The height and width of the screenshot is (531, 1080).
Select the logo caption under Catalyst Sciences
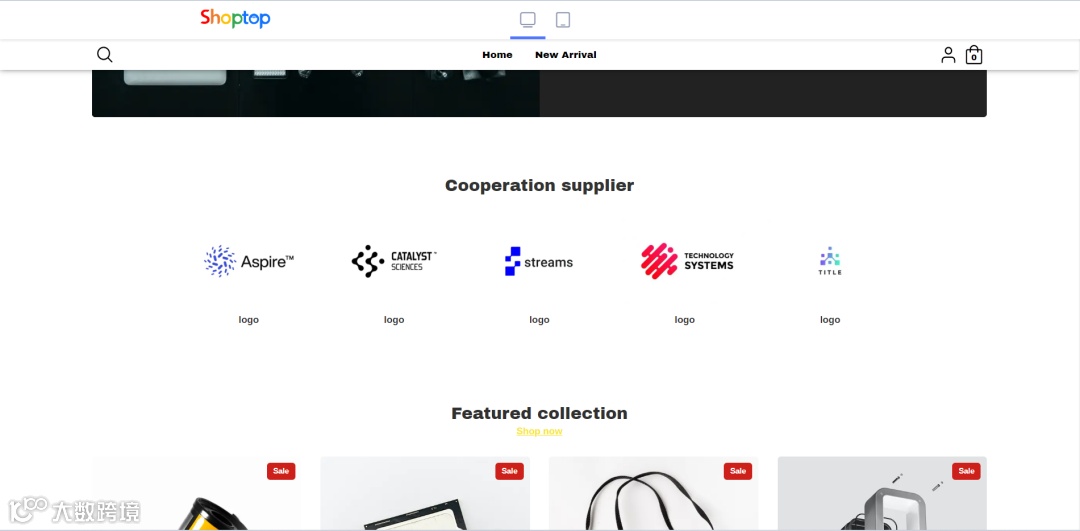click(x=394, y=320)
